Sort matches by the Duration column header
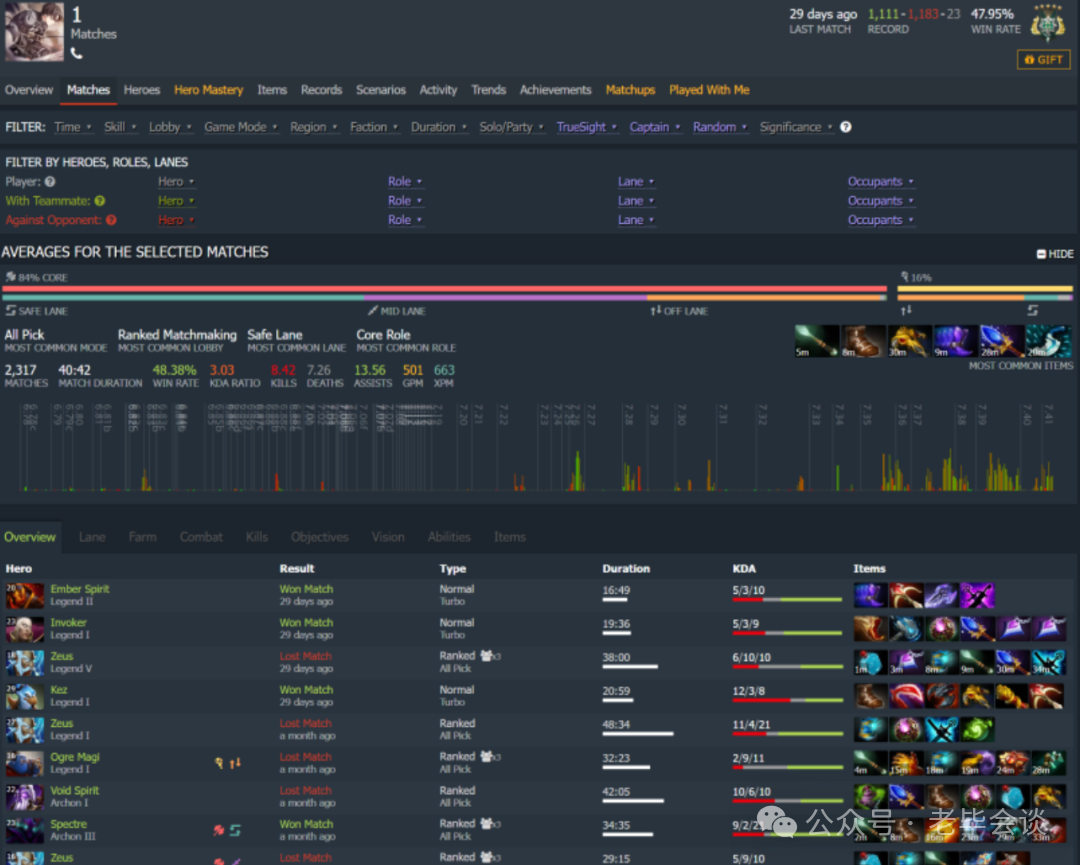The image size is (1080, 865). [625, 569]
